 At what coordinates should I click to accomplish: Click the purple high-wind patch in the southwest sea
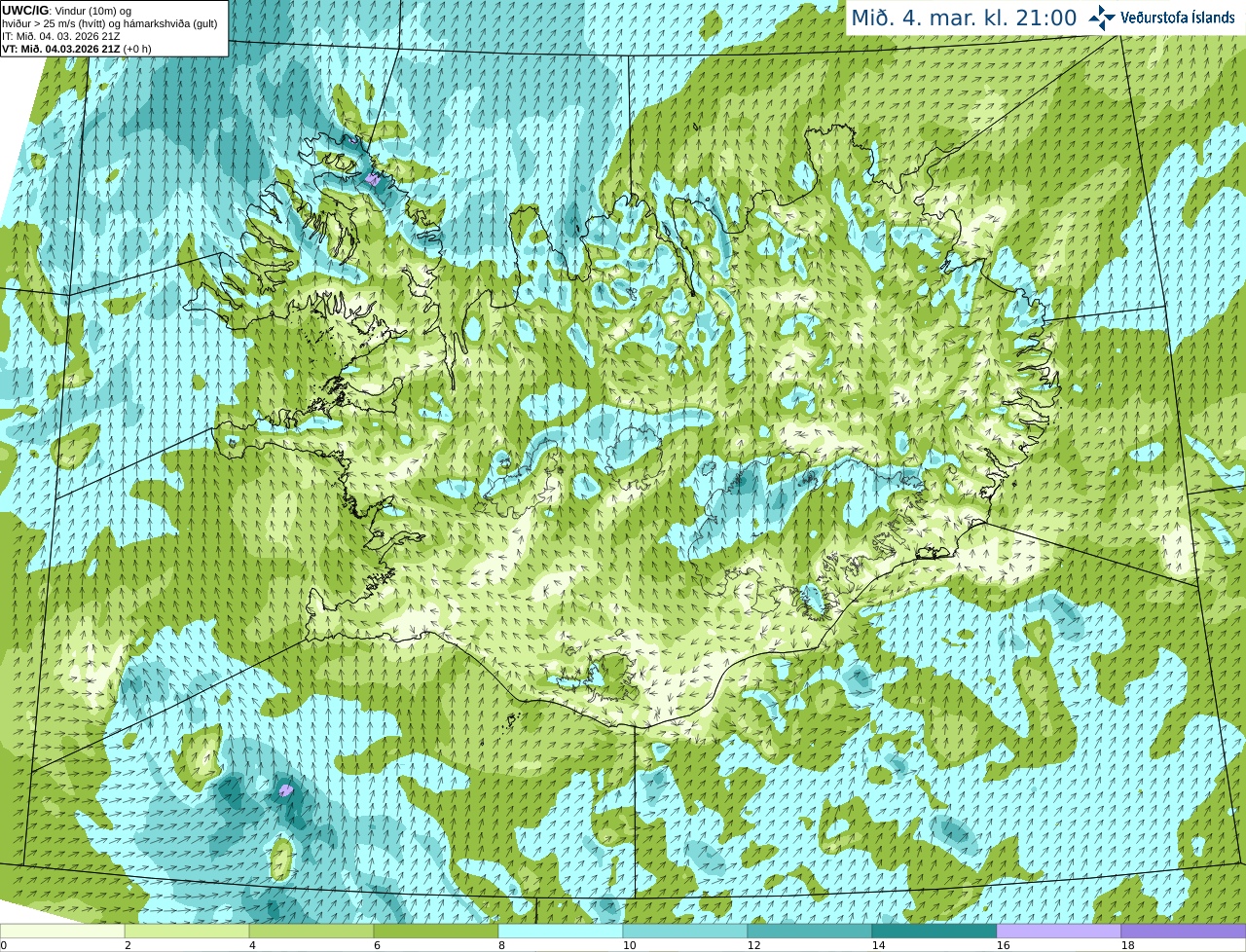286,789
